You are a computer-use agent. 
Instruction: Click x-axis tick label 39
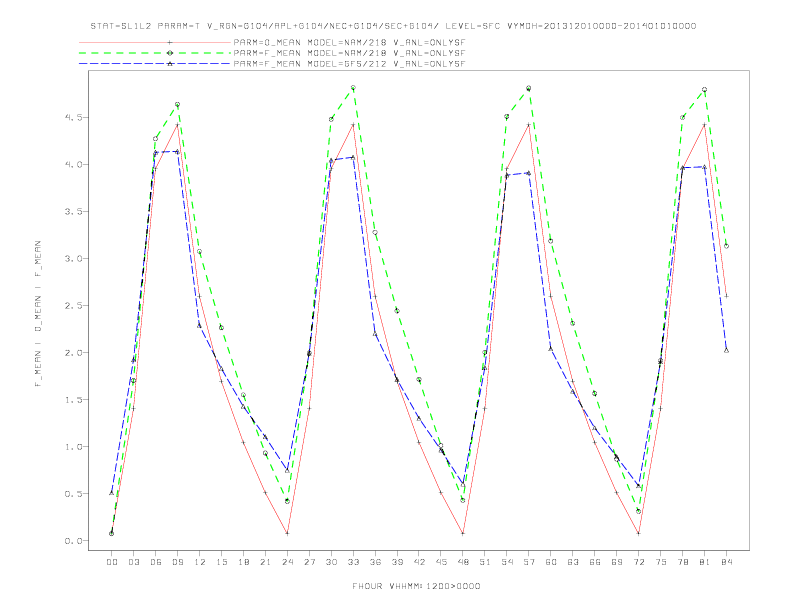coord(397,562)
